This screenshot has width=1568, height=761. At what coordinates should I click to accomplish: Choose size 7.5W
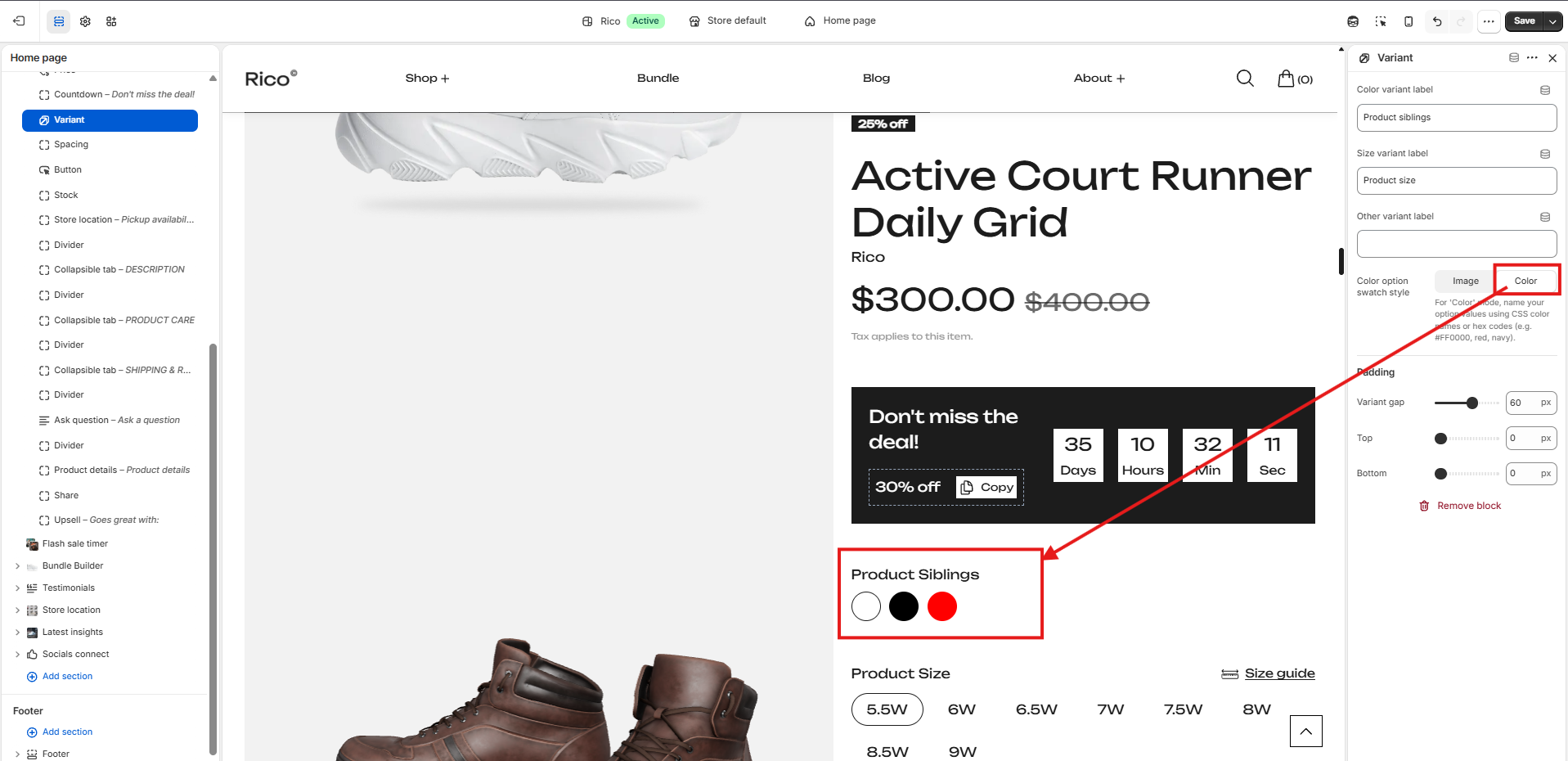point(1183,709)
